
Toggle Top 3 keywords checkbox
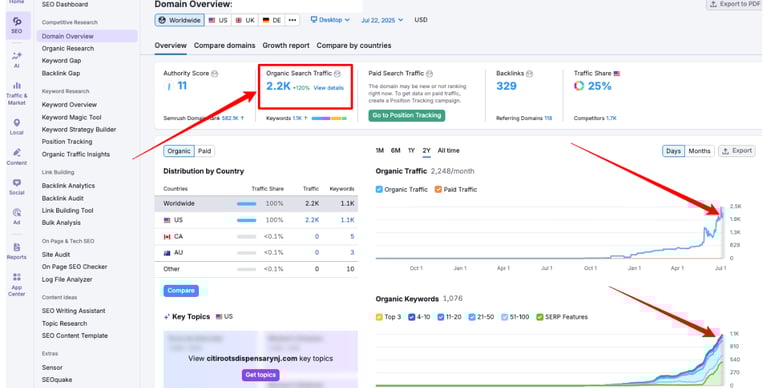point(379,317)
